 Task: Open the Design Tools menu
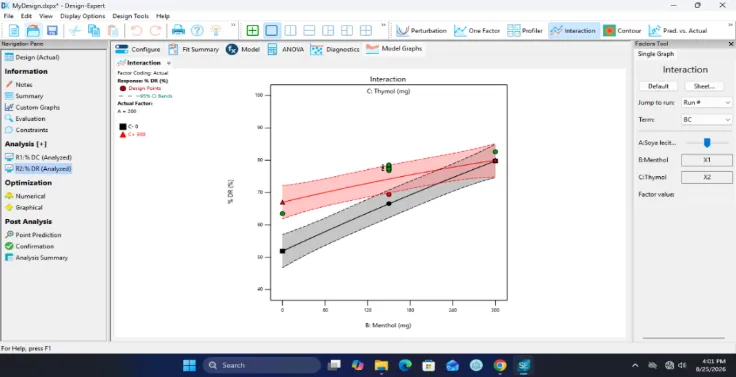pos(130,16)
